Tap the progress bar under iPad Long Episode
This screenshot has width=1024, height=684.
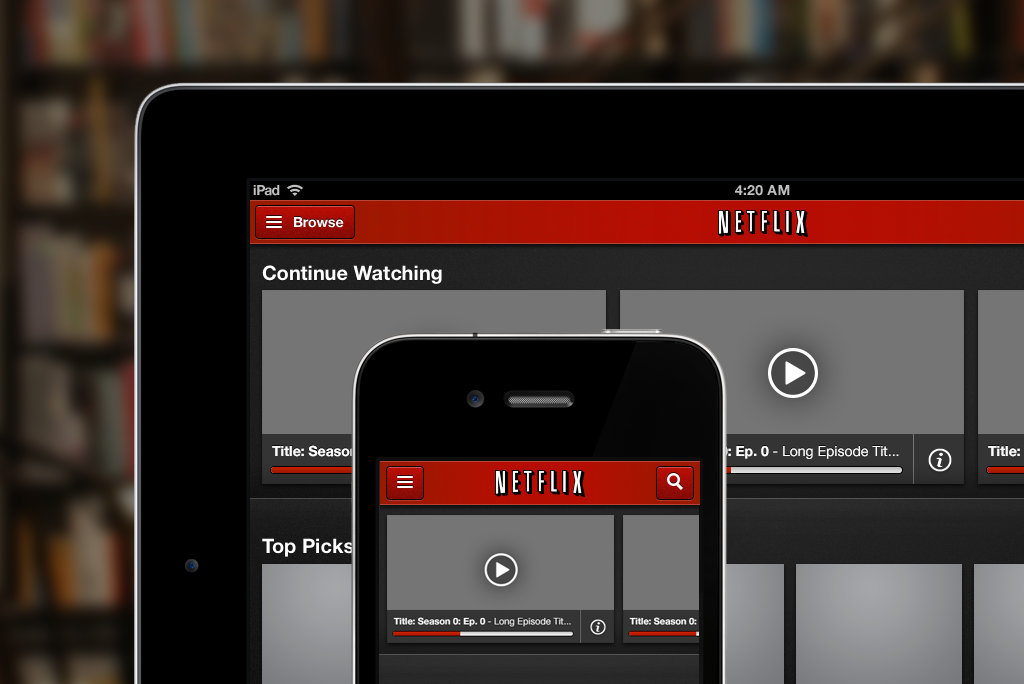814,470
